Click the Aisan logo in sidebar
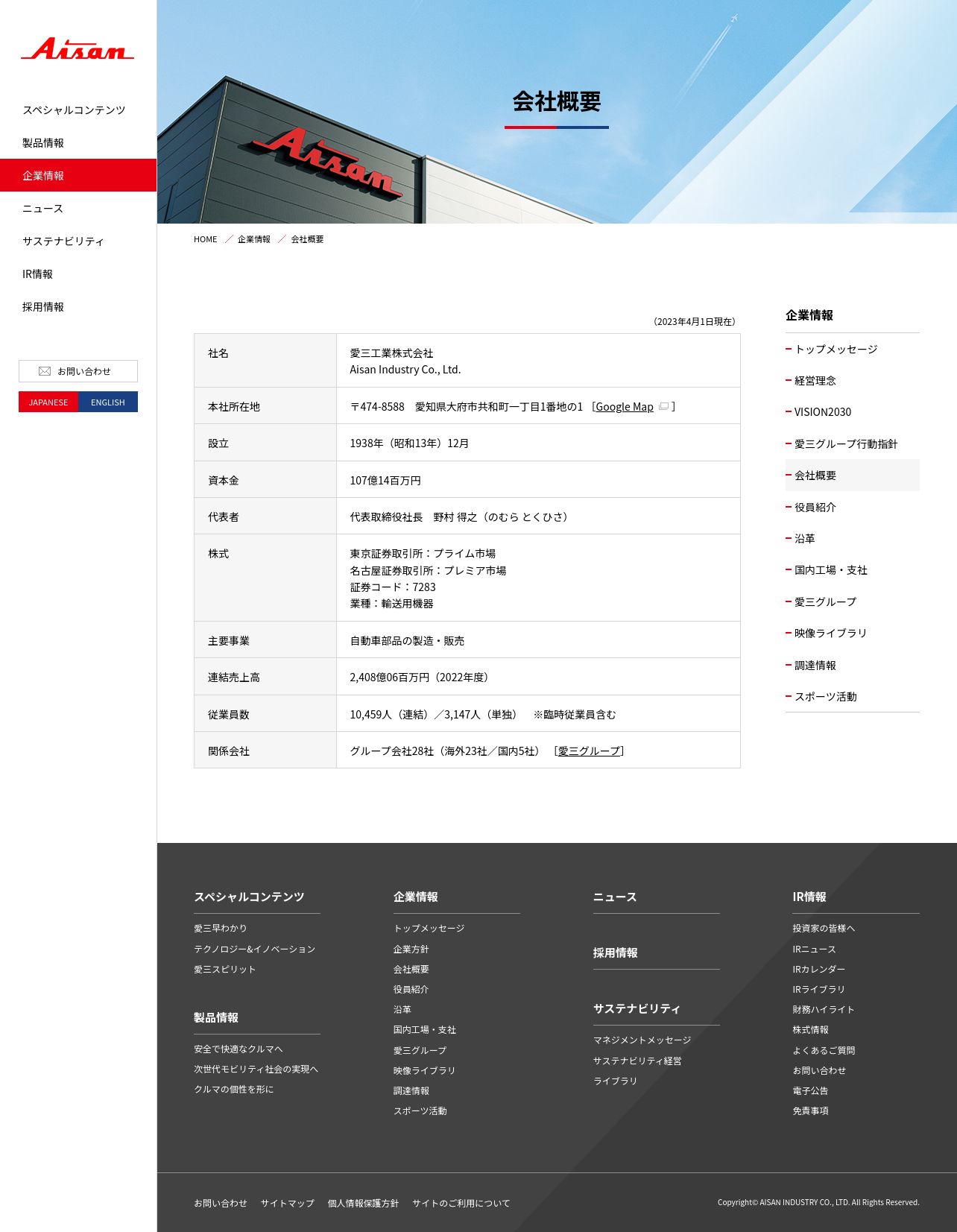Image resolution: width=957 pixels, height=1232 pixels. pyautogui.click(x=78, y=48)
